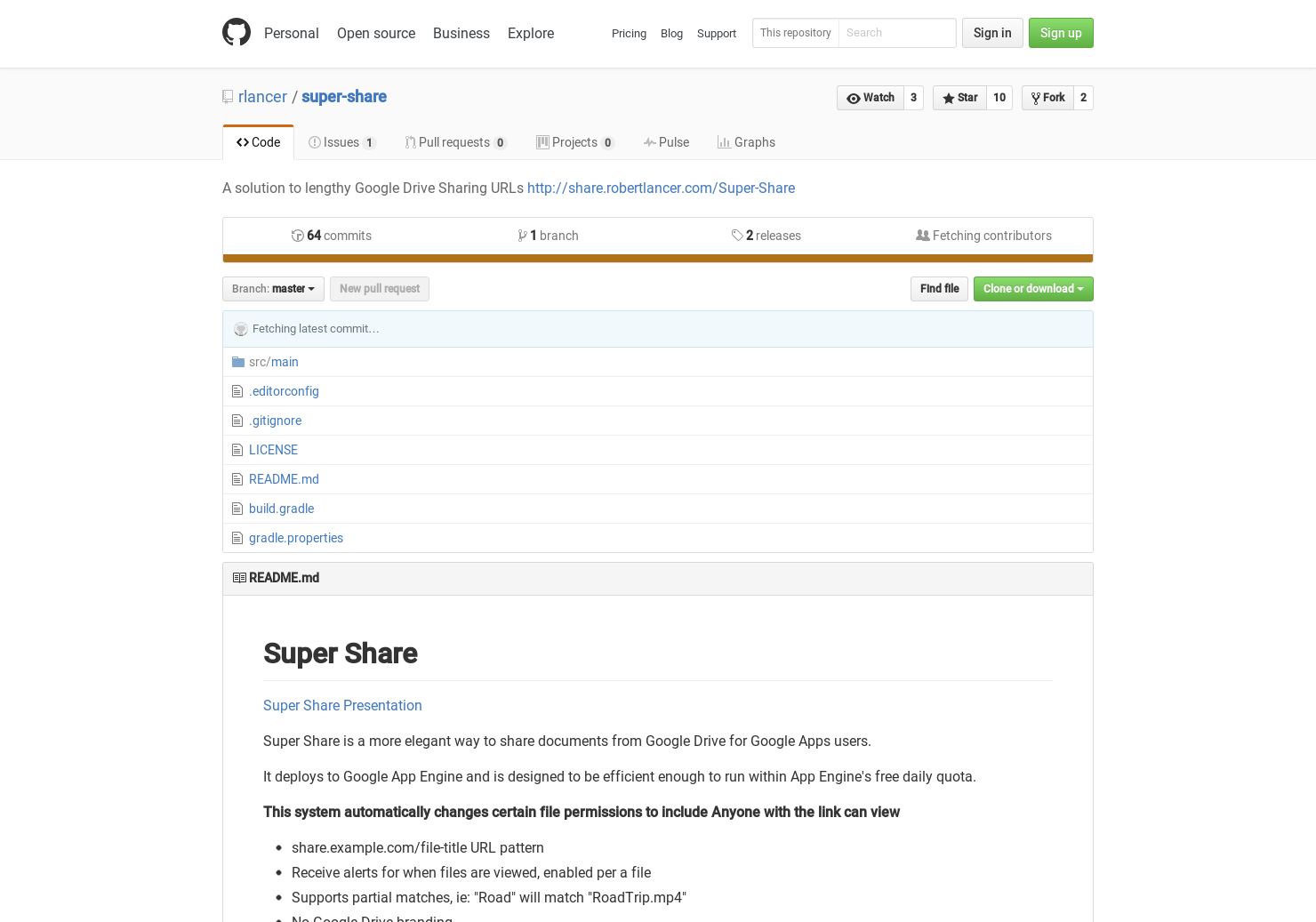Open the Projects tab
The image size is (1316, 922).
point(575,142)
